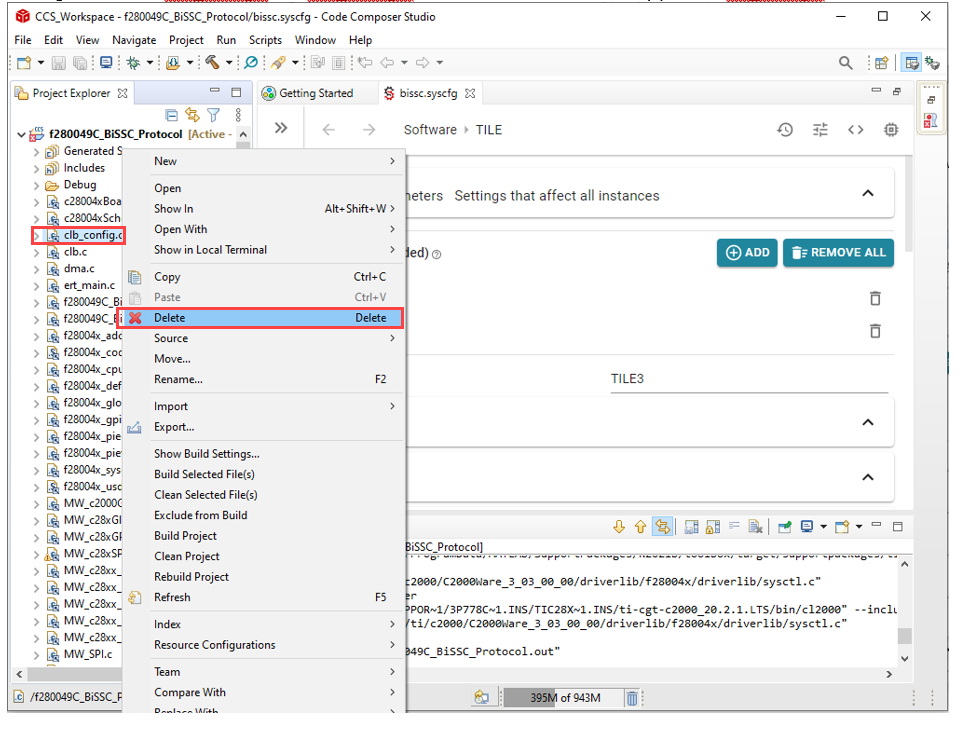The image size is (961, 732).
Task: Click the SysConfig preferences sliders icon
Action: [821, 130]
